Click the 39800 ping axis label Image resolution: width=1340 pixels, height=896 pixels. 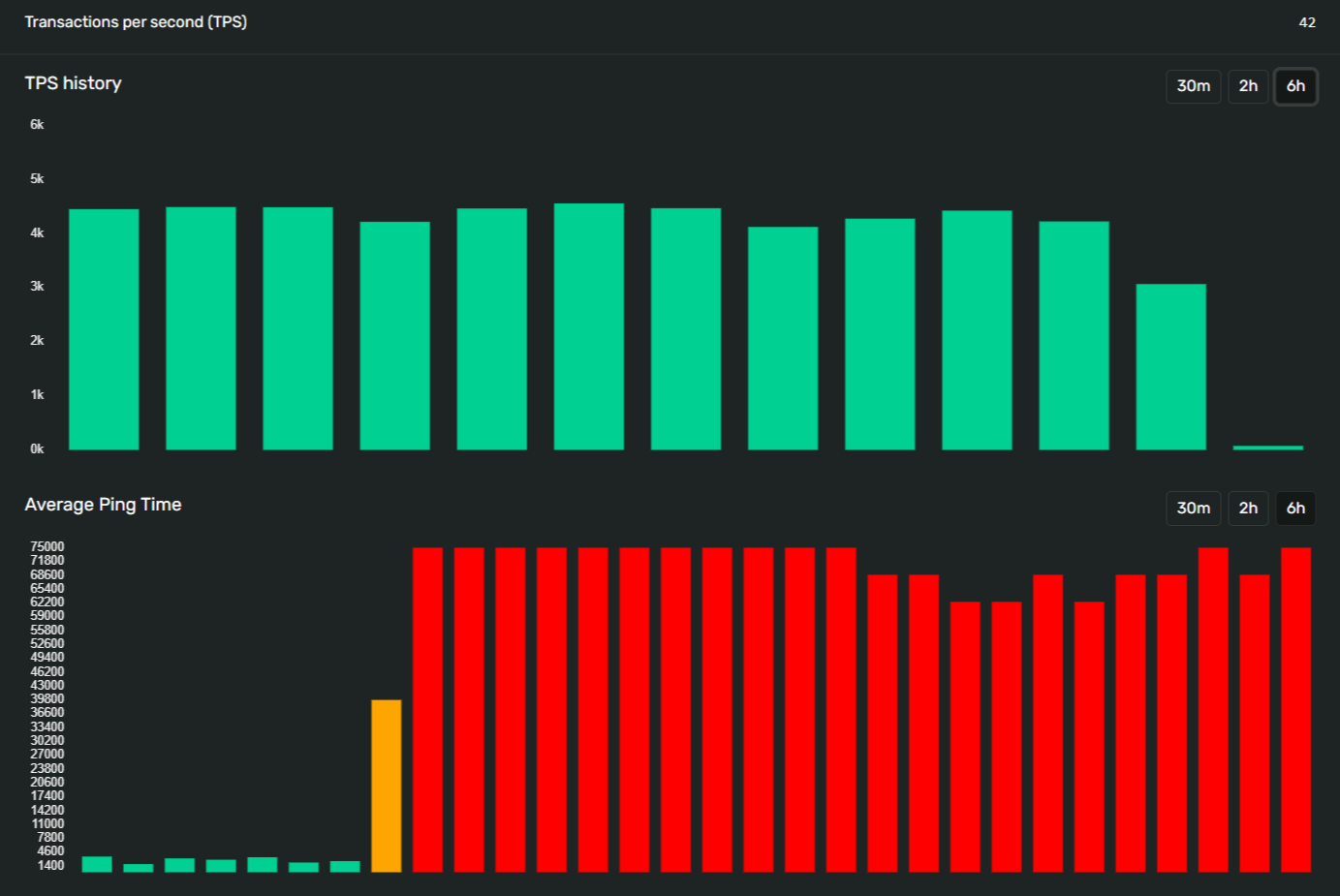(x=47, y=698)
